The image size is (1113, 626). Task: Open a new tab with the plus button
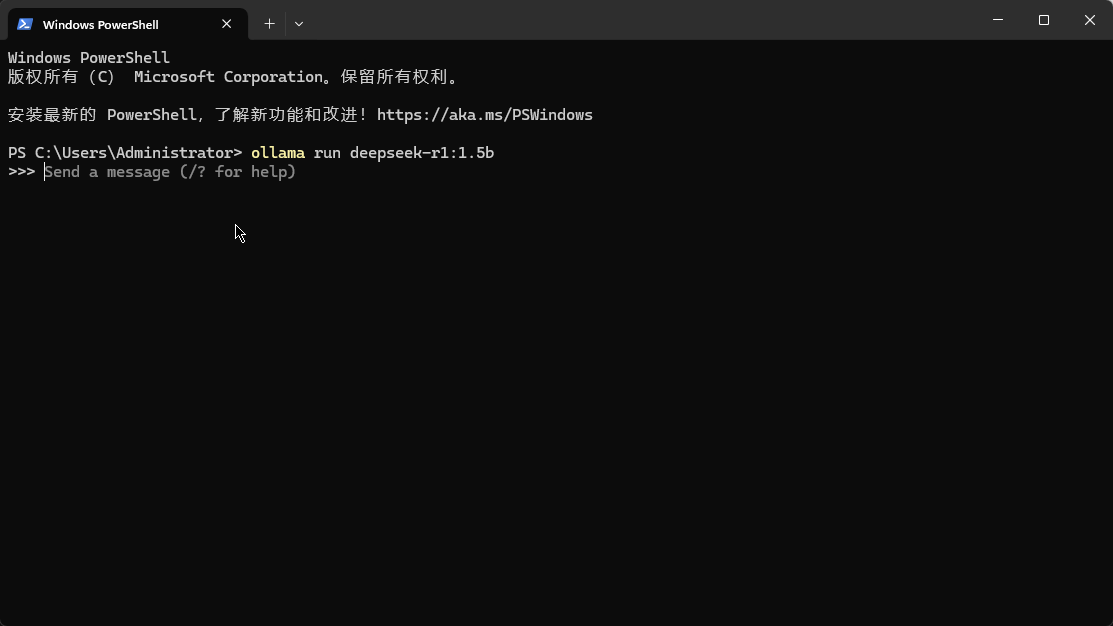click(x=269, y=23)
